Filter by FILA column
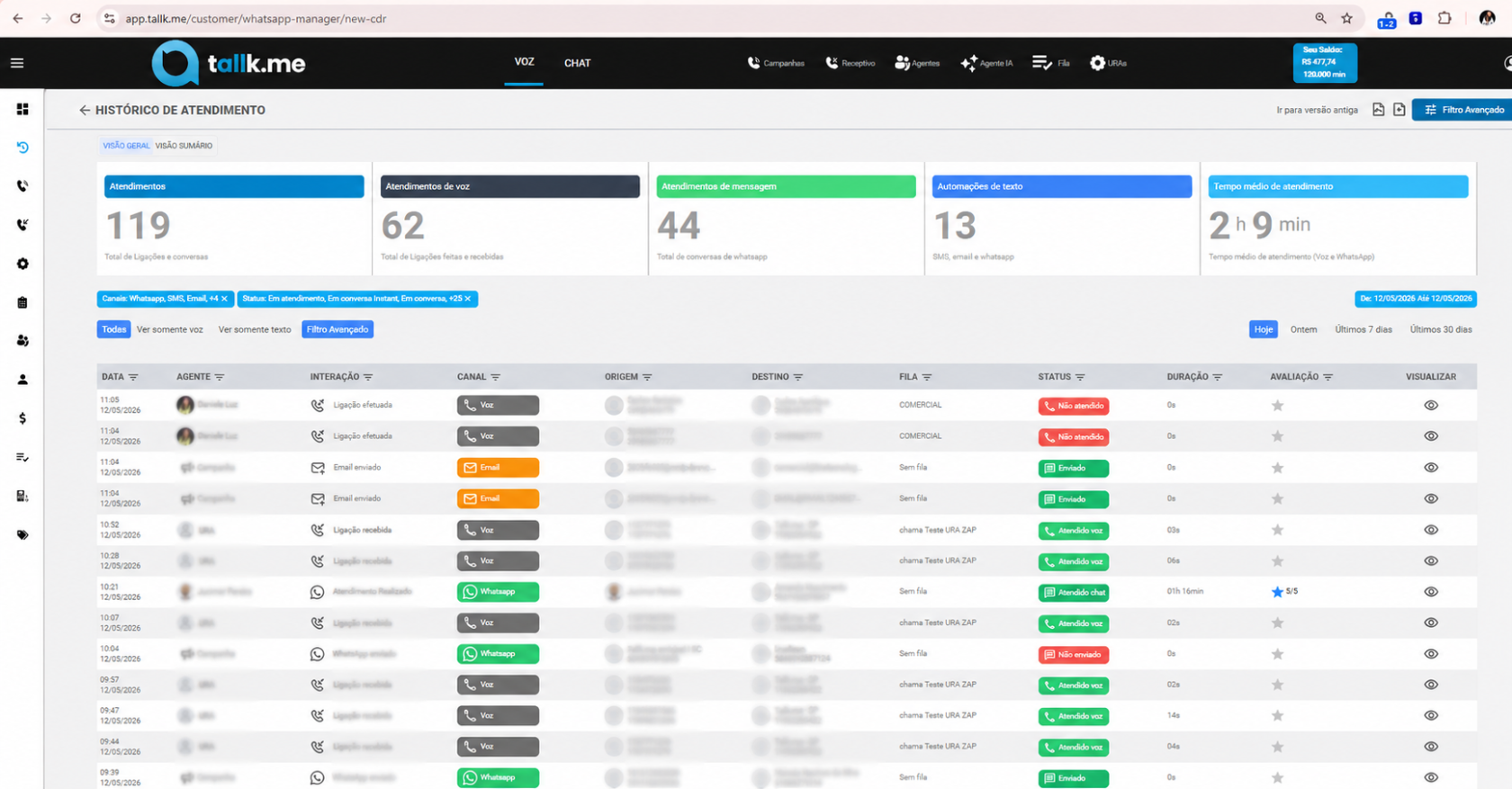The height and width of the screenshot is (789, 1512). [x=927, y=377]
